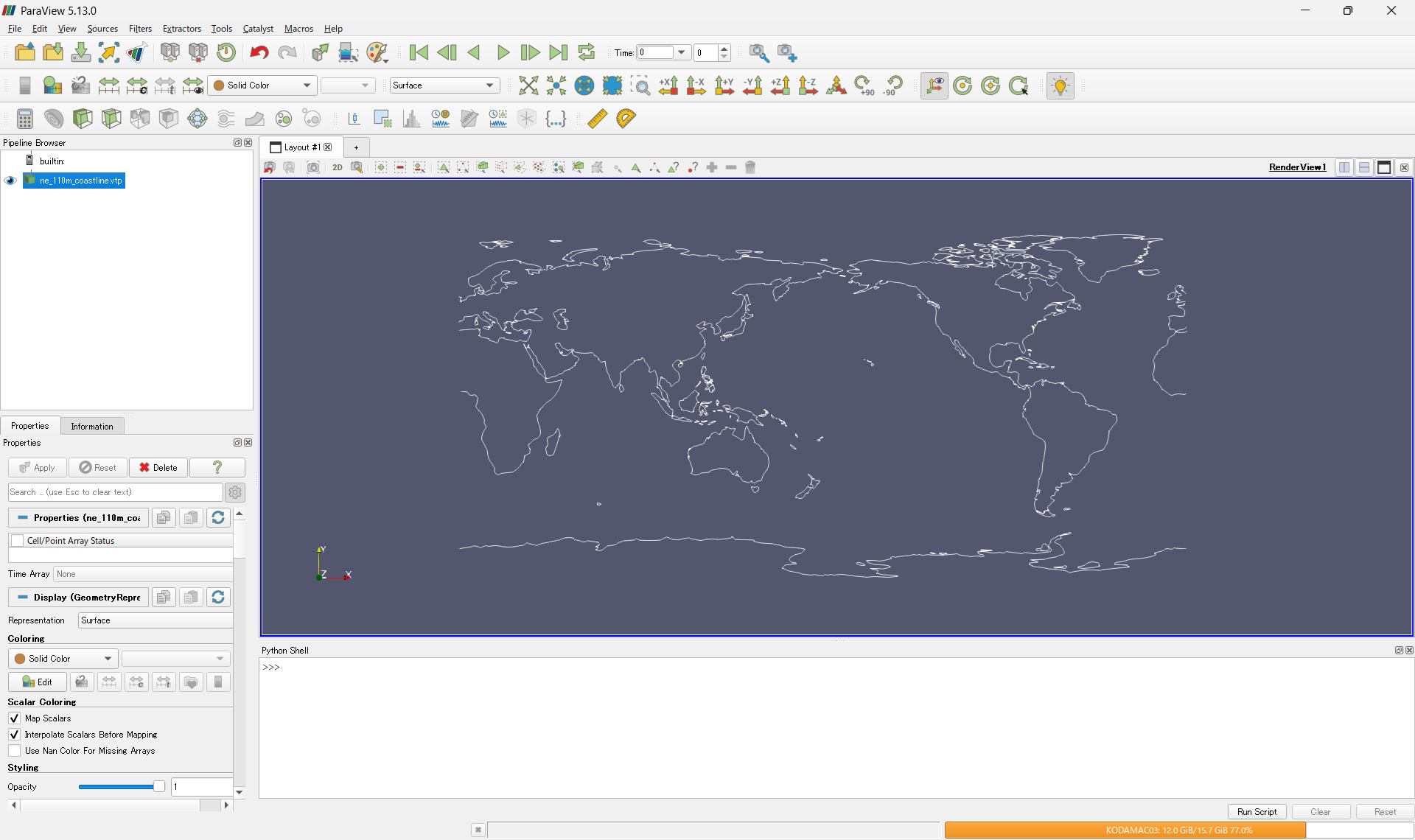The height and width of the screenshot is (840, 1415).
Task: Click the Play animation button
Action: [503, 52]
